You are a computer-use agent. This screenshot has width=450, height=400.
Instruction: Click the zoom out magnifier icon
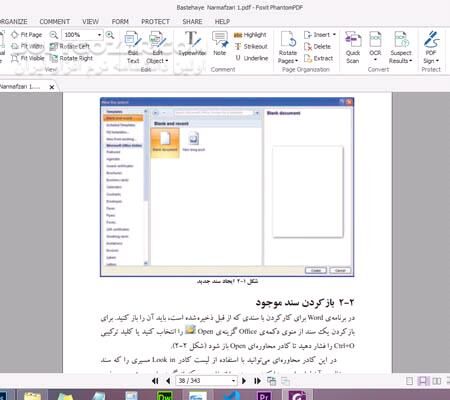pyautogui.click(x=54, y=35)
